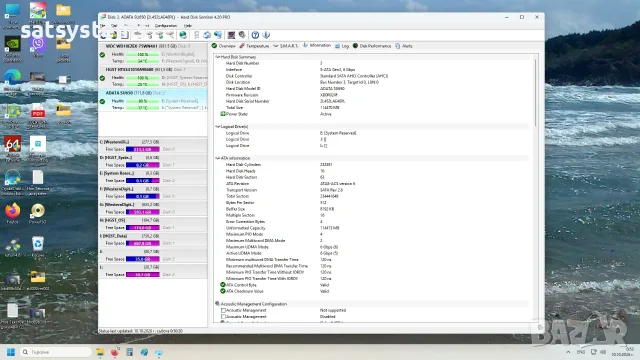Click the Power State row icon
Screen dimensions: 640x360
coord(223,114)
